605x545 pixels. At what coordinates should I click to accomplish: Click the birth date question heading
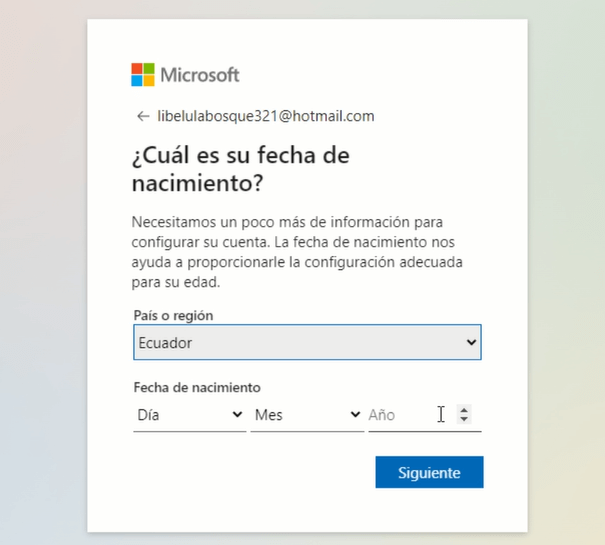coord(240,170)
